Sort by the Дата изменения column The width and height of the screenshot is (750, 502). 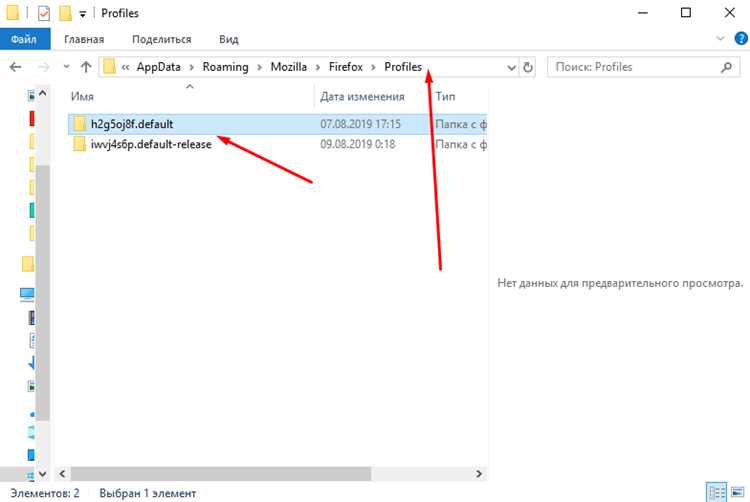click(362, 97)
